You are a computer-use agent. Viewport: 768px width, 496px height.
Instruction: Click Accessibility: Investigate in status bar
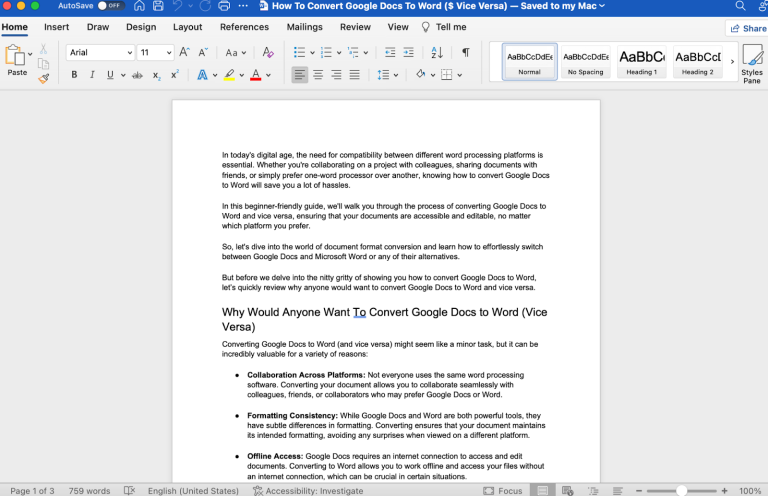pos(308,491)
